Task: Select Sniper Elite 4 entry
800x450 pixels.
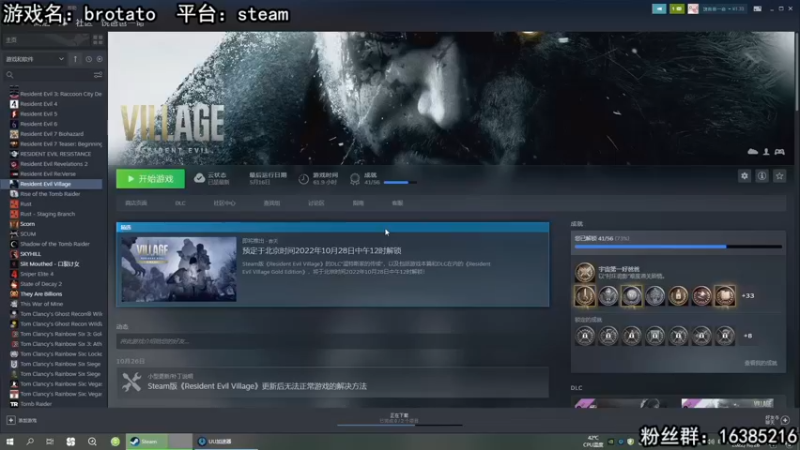Action: point(37,274)
